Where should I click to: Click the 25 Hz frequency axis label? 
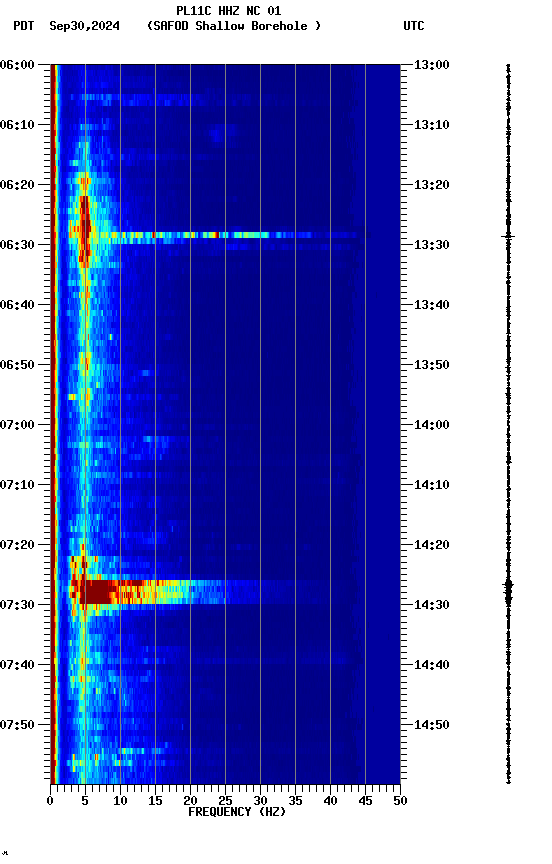(225, 802)
